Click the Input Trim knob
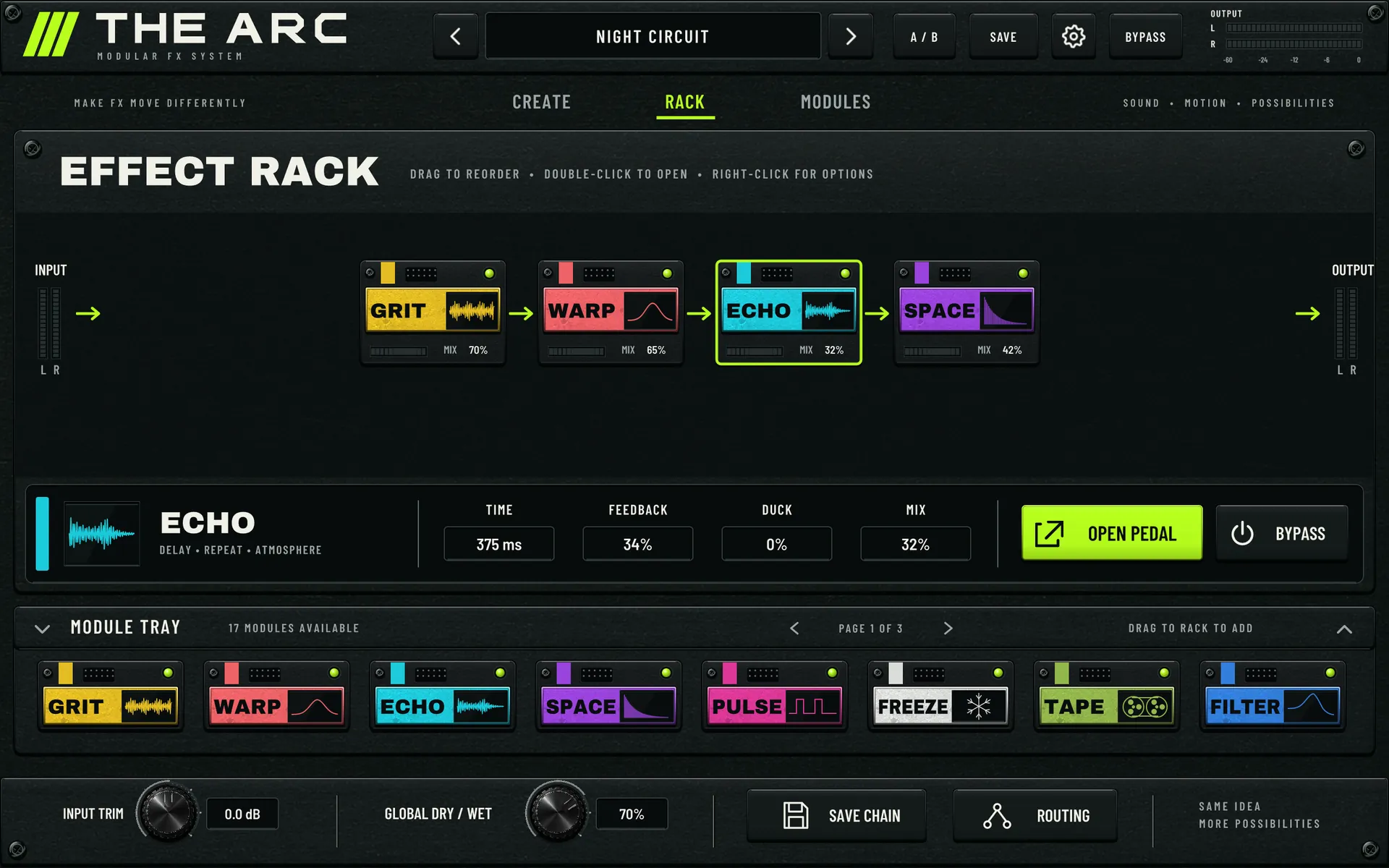This screenshot has height=868, width=1389. pyautogui.click(x=167, y=813)
